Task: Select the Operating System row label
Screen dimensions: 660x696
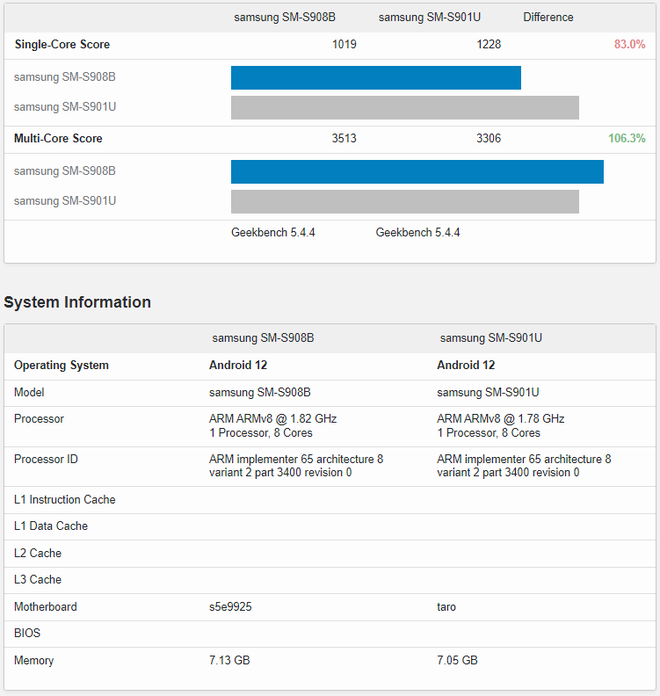Action: (61, 365)
